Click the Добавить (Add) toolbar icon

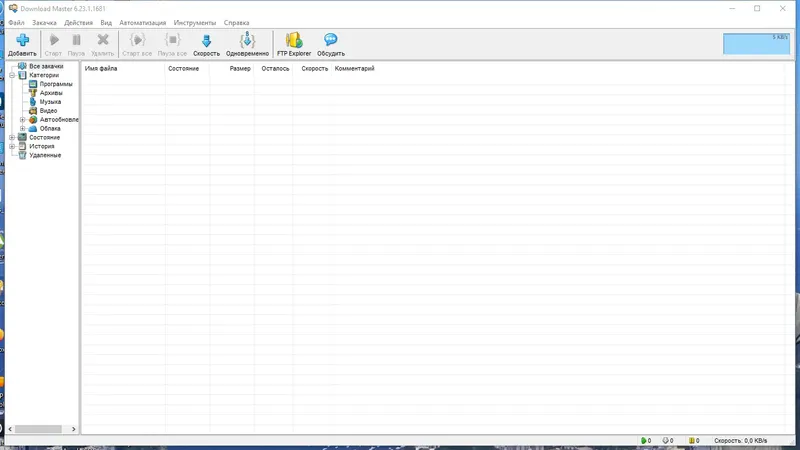coord(22,40)
